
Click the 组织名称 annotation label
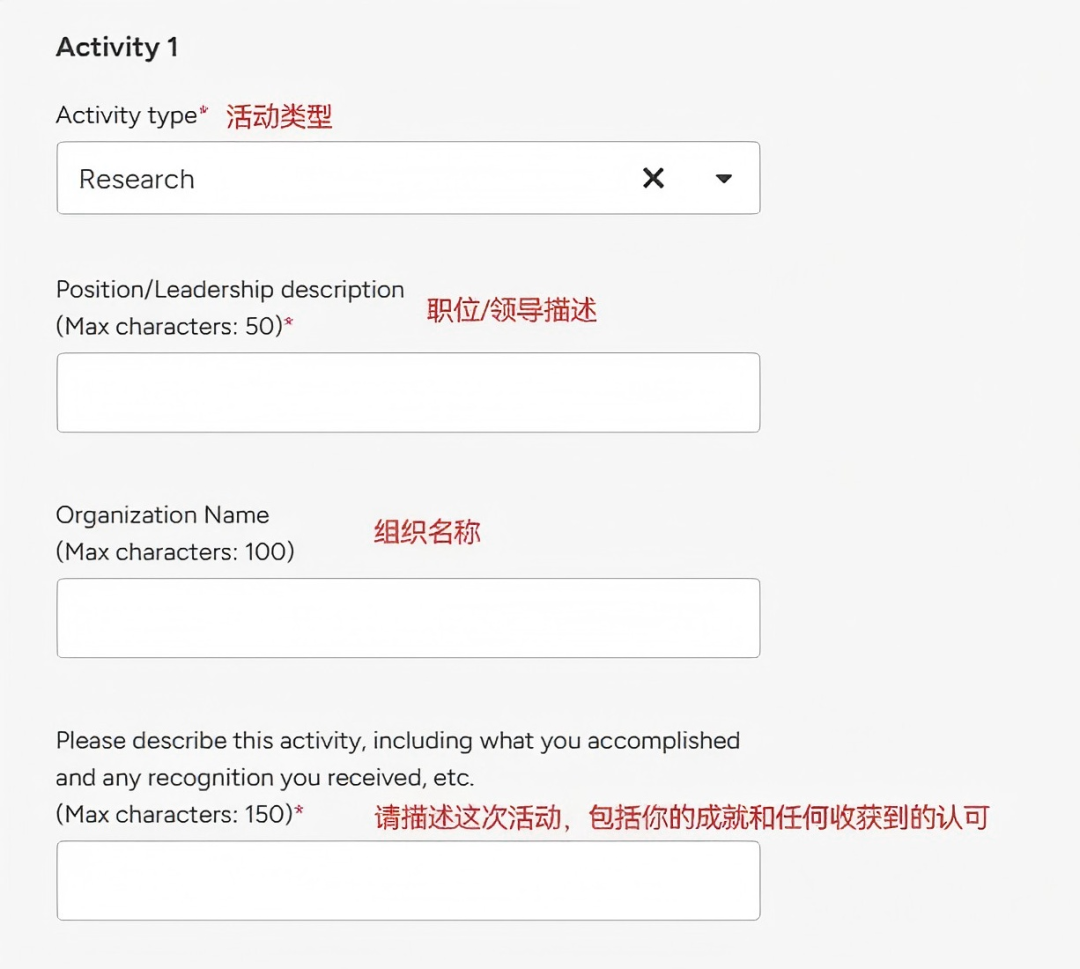point(426,532)
